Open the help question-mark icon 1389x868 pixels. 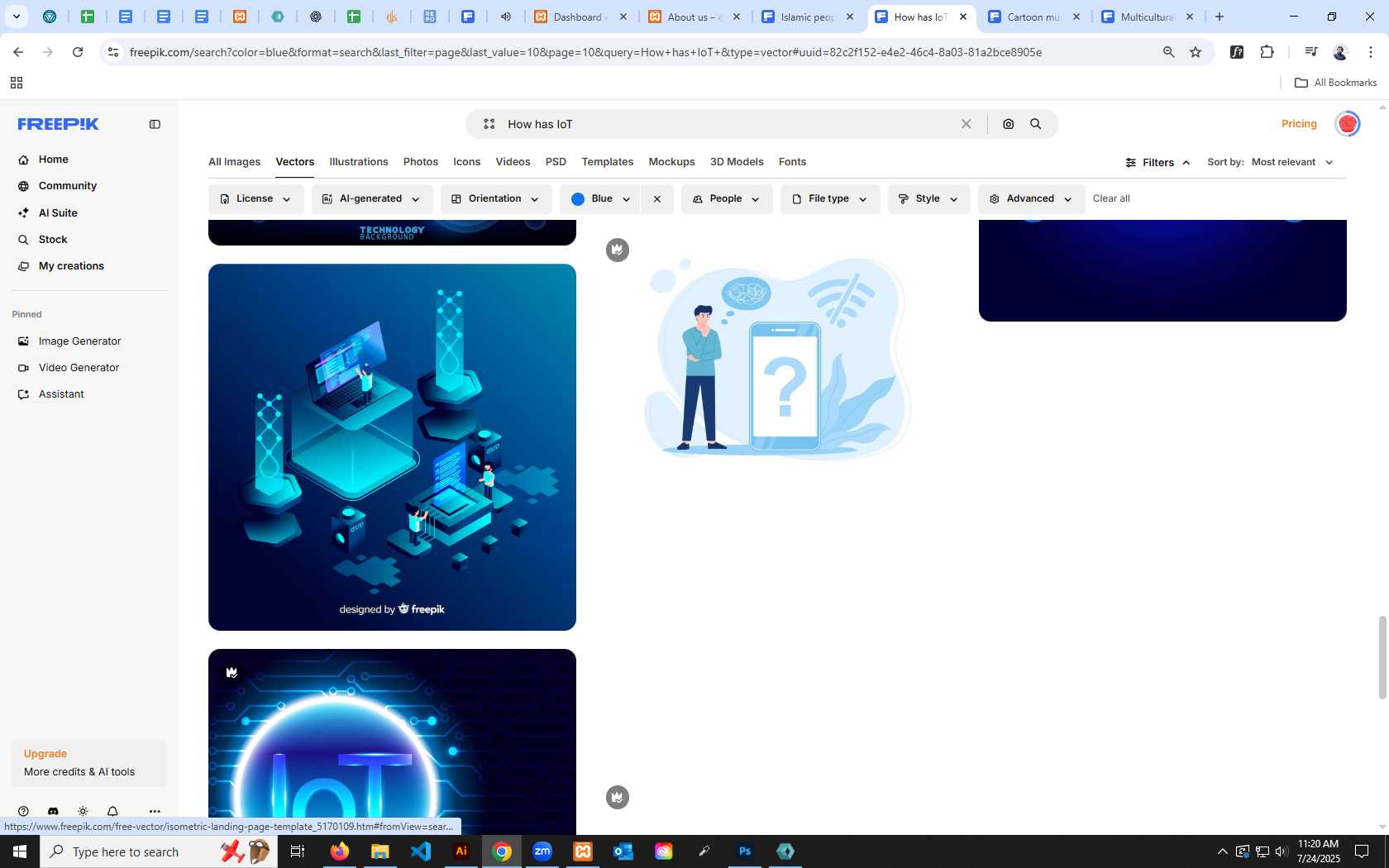coord(23,811)
